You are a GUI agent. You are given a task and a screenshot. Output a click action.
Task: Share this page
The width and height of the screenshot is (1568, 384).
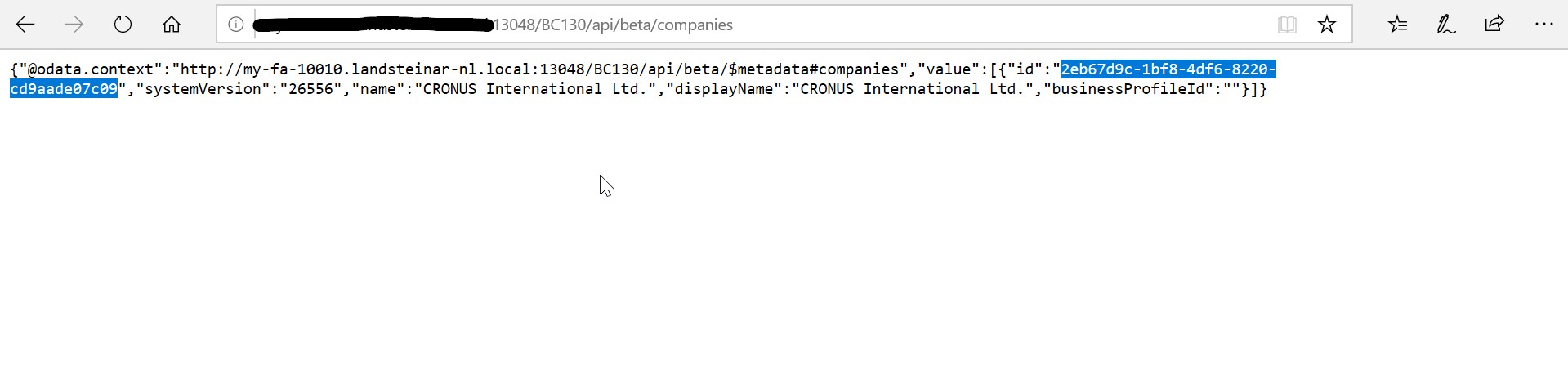[1494, 25]
